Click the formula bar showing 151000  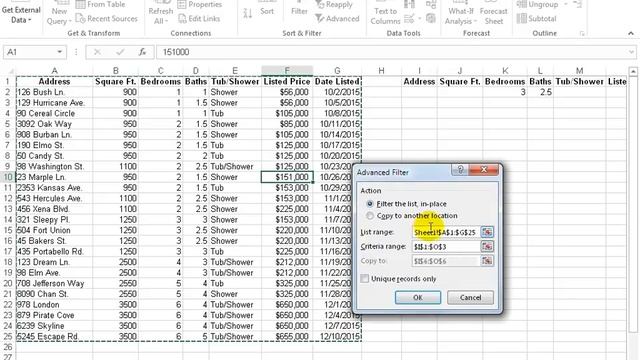[x=392, y=52]
